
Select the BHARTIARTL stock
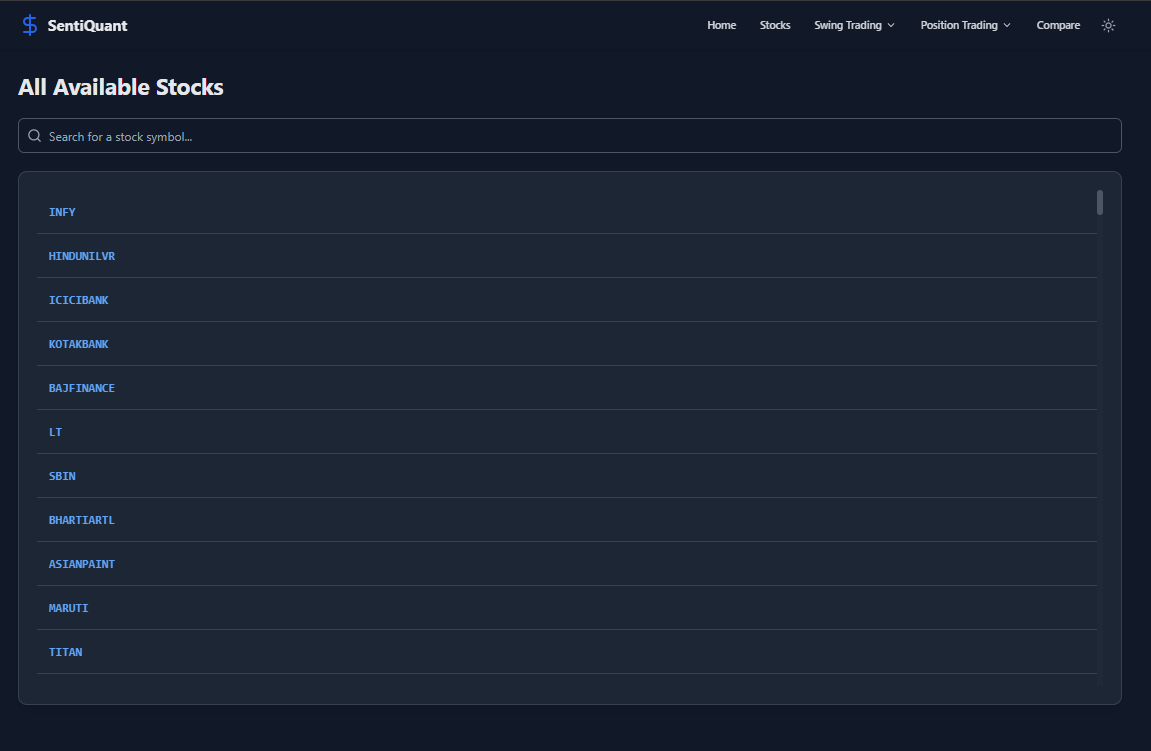coord(81,519)
